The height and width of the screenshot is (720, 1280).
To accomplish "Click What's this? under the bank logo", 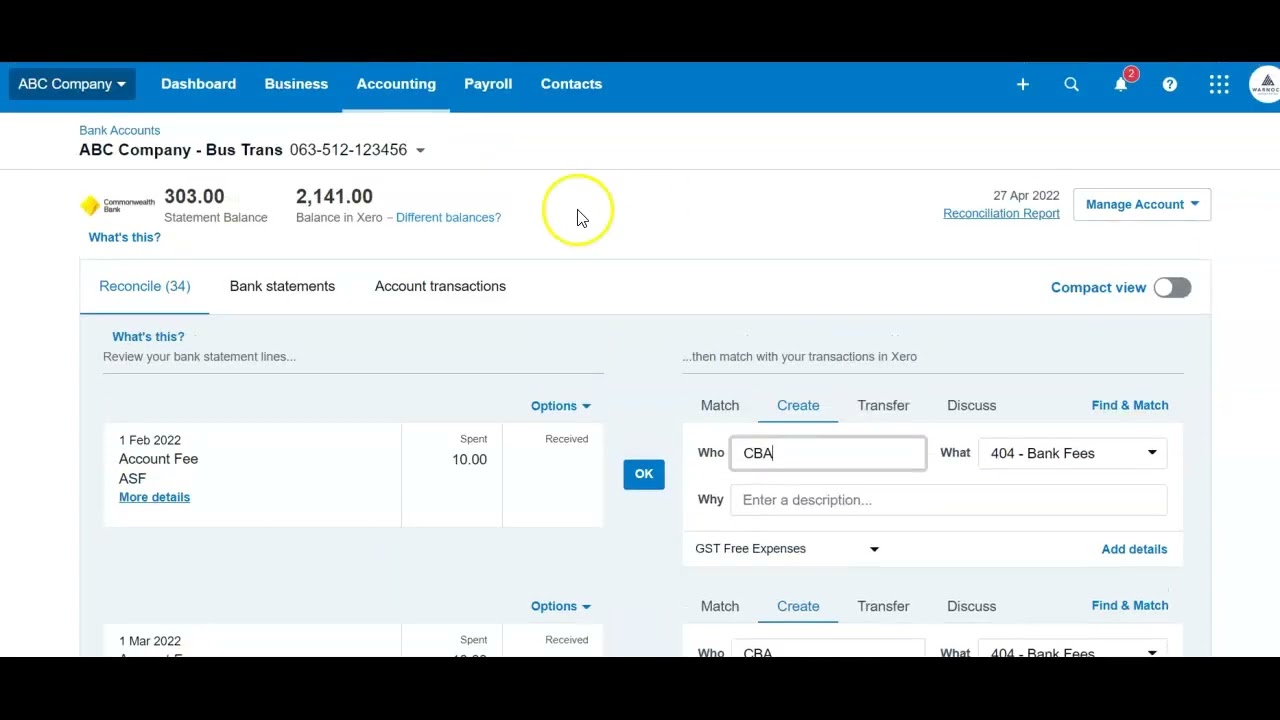I will [x=124, y=237].
